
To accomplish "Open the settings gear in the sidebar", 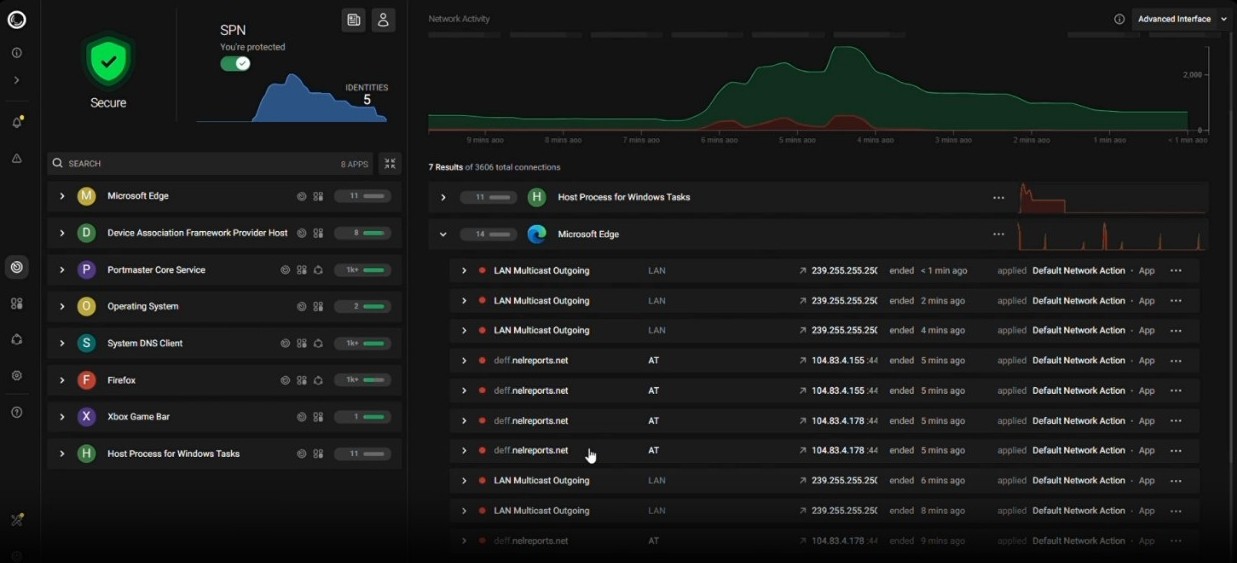I will [x=16, y=375].
